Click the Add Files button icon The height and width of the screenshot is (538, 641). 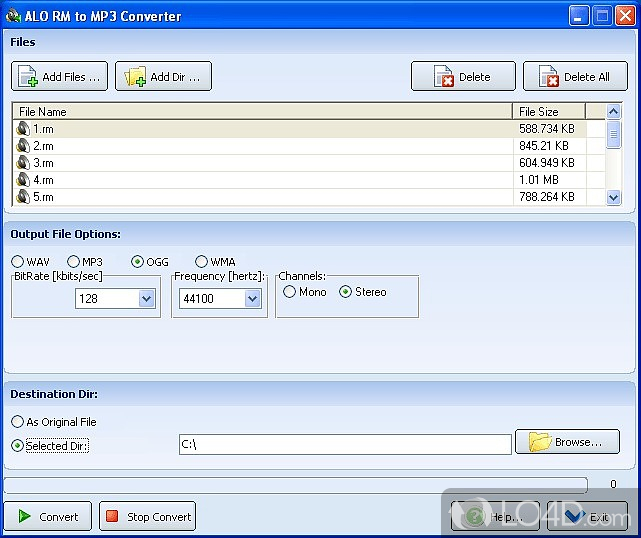click(28, 77)
